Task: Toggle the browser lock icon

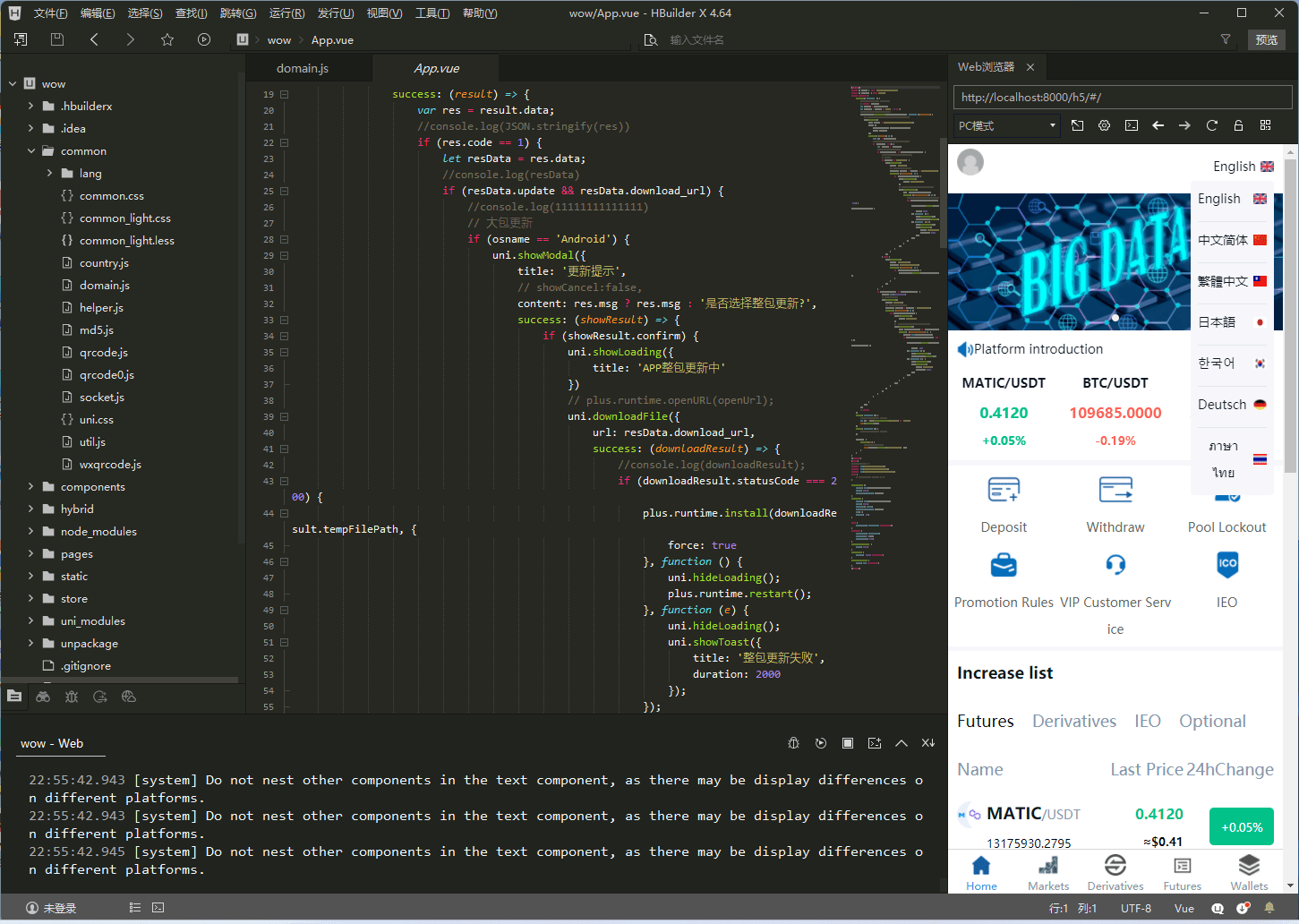Action: (x=1238, y=125)
